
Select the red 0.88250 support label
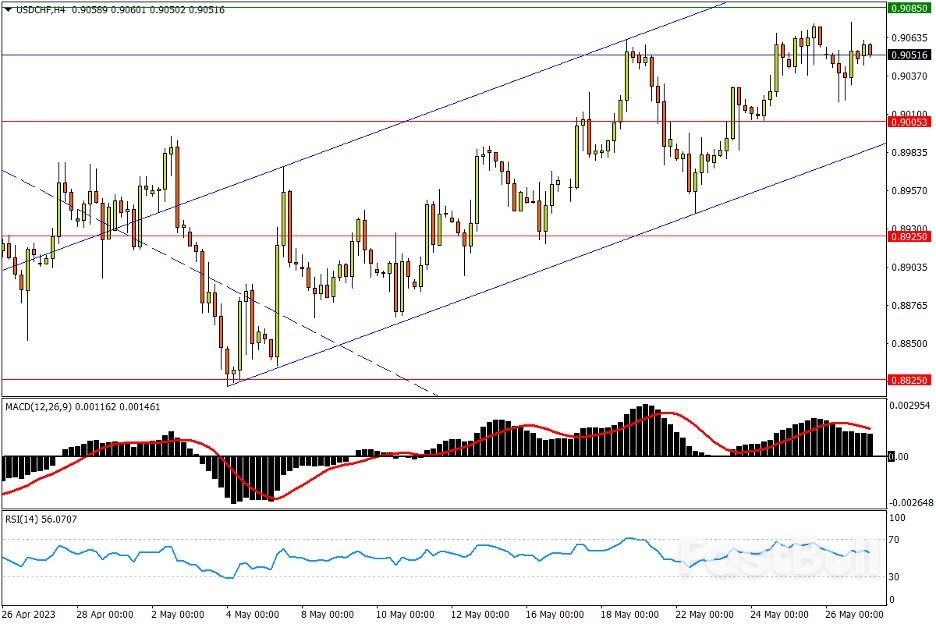click(910, 380)
